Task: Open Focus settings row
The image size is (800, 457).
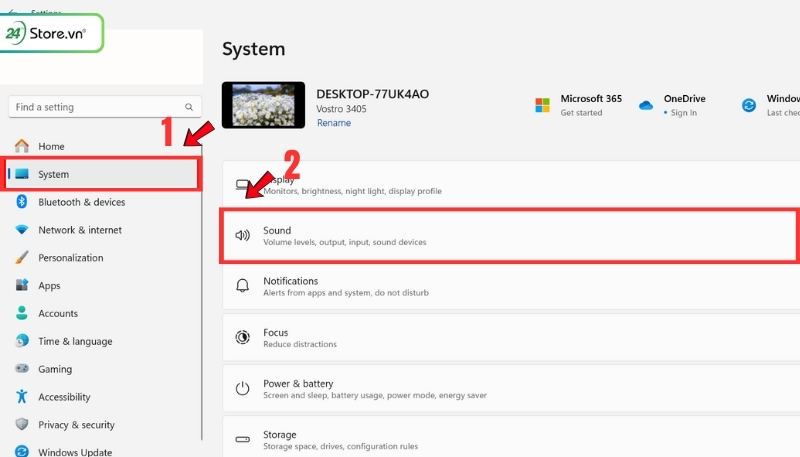Action: pyautogui.click(x=511, y=337)
